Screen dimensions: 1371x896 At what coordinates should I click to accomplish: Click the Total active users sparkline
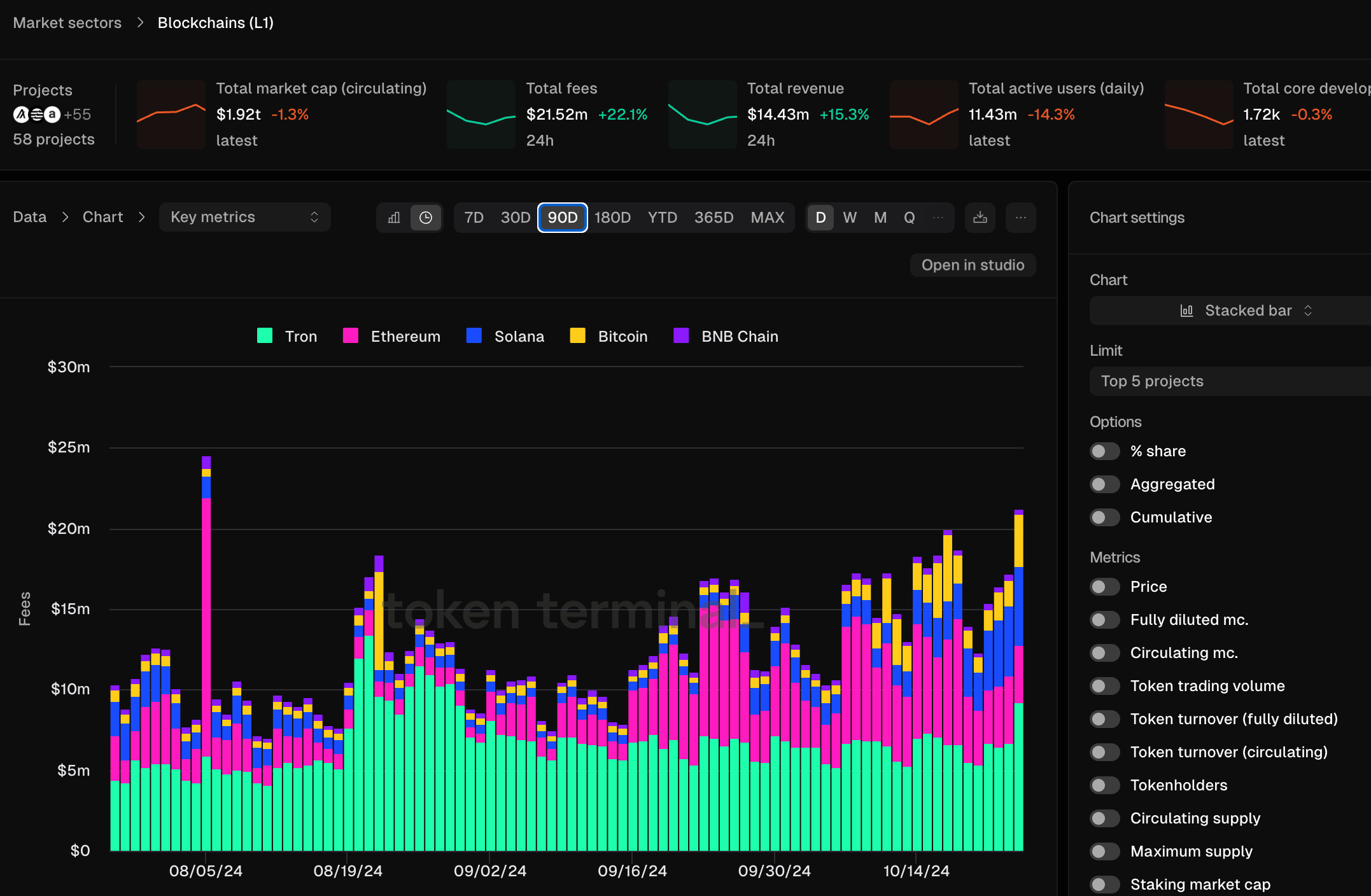[924, 115]
